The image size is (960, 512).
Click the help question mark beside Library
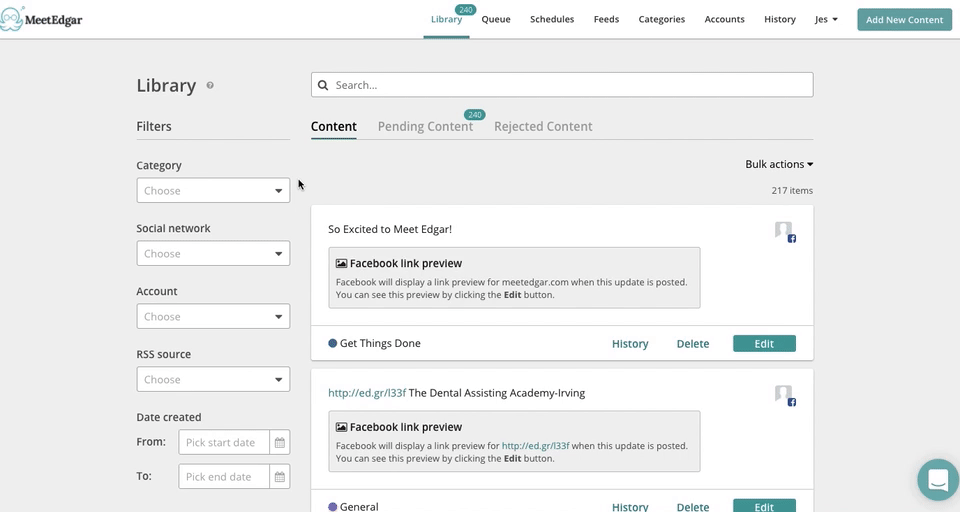click(x=210, y=86)
